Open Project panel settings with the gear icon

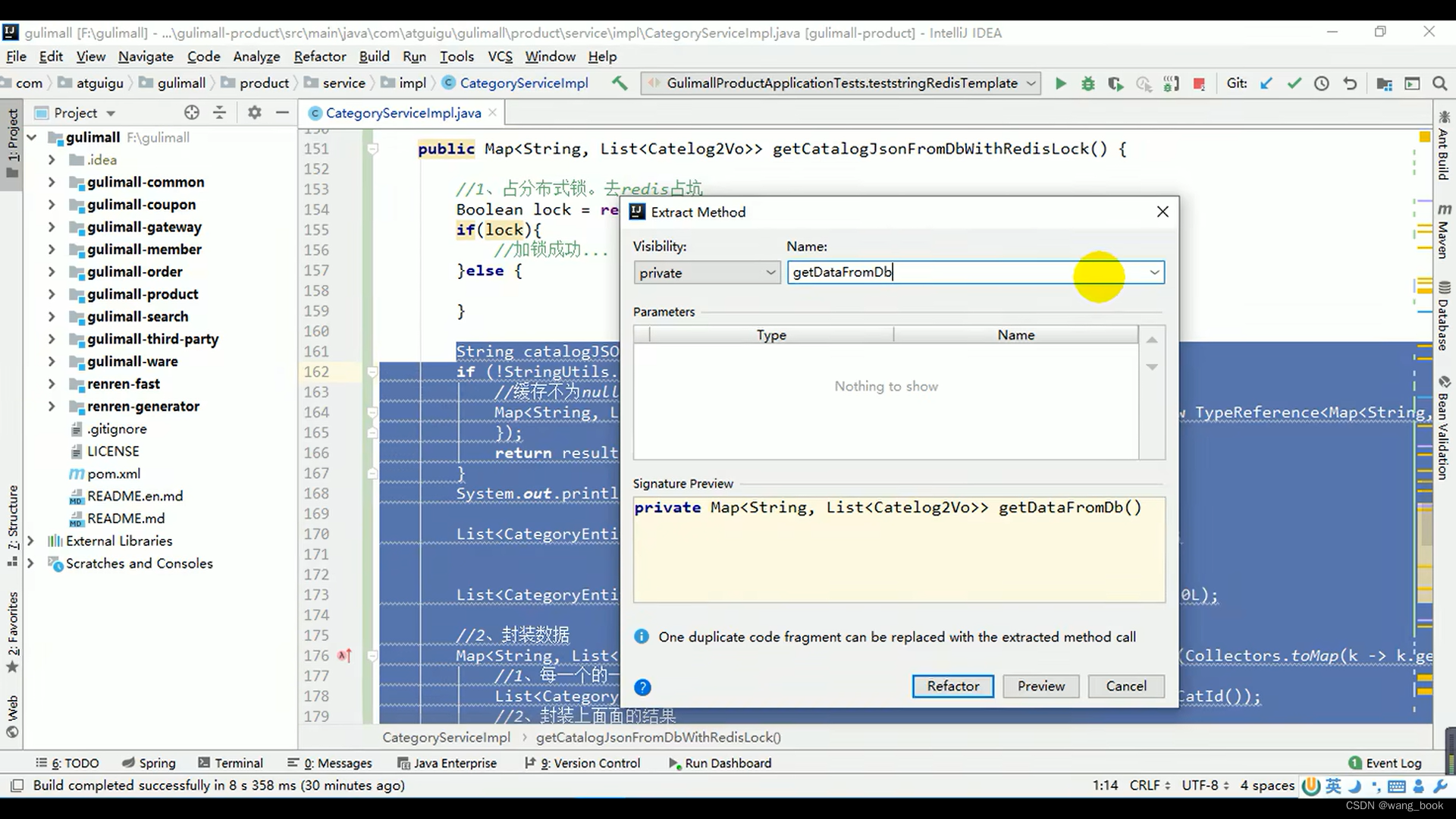(x=255, y=112)
